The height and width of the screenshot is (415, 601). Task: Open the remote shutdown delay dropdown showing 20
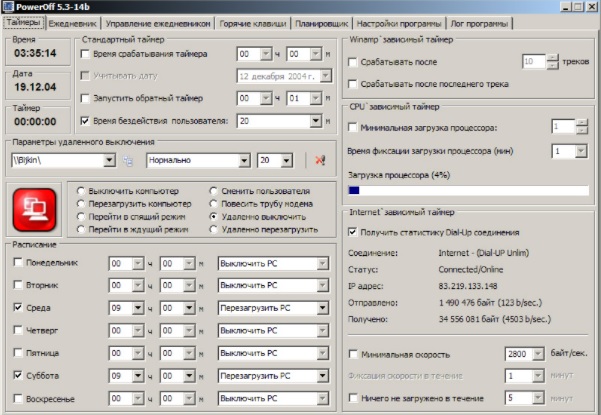(x=286, y=161)
